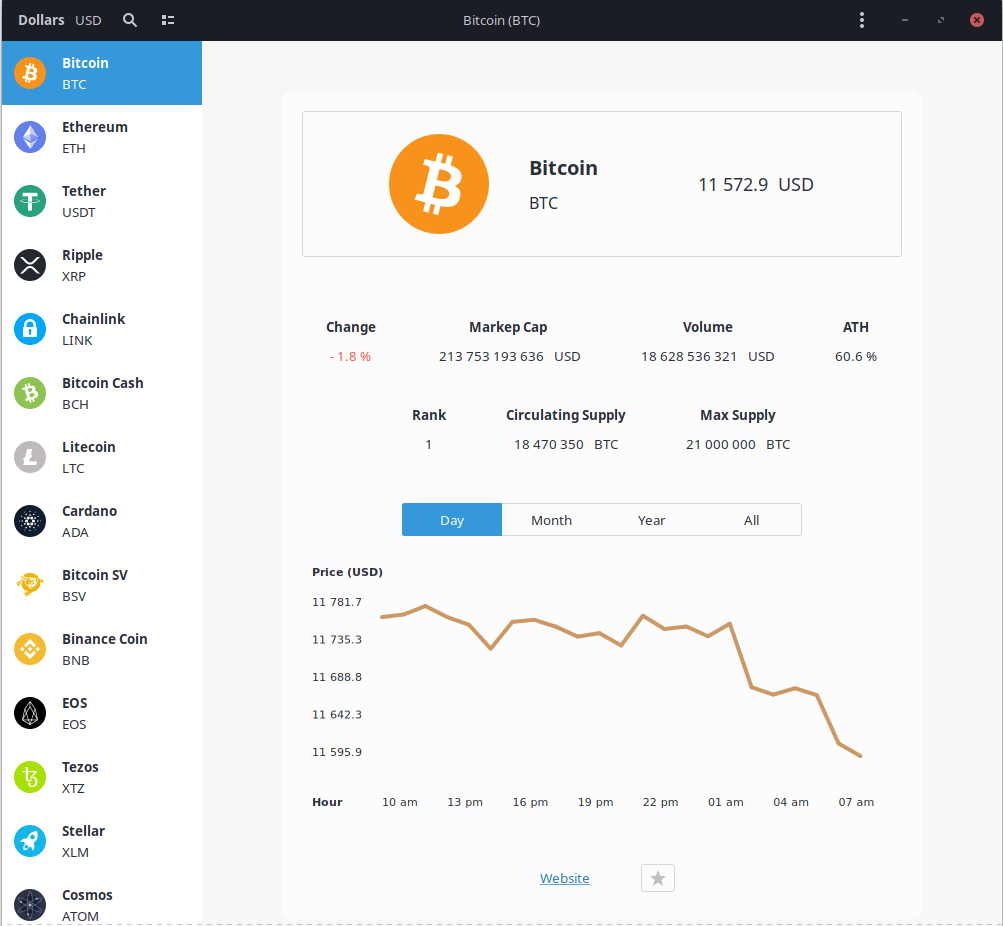The width and height of the screenshot is (1003, 926).
Task: Click the Markep Cap heading
Action: click(508, 327)
